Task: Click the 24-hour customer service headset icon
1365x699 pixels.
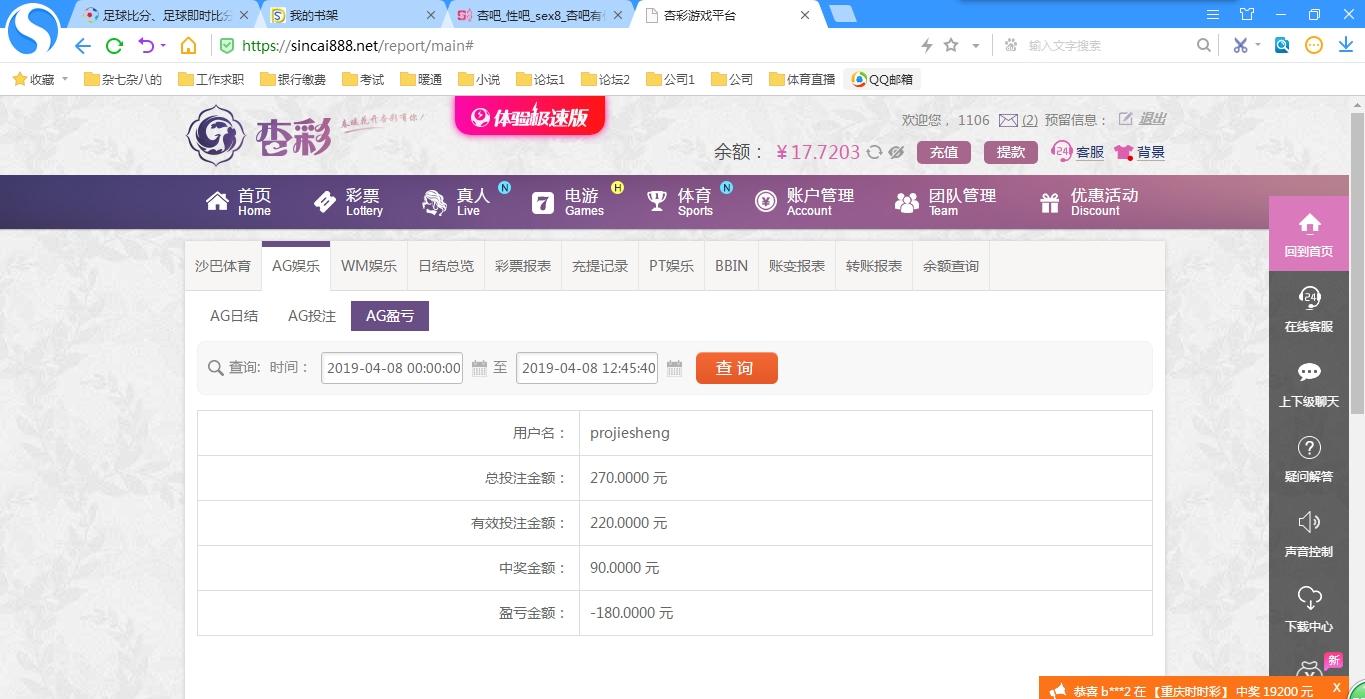Action: (1061, 152)
